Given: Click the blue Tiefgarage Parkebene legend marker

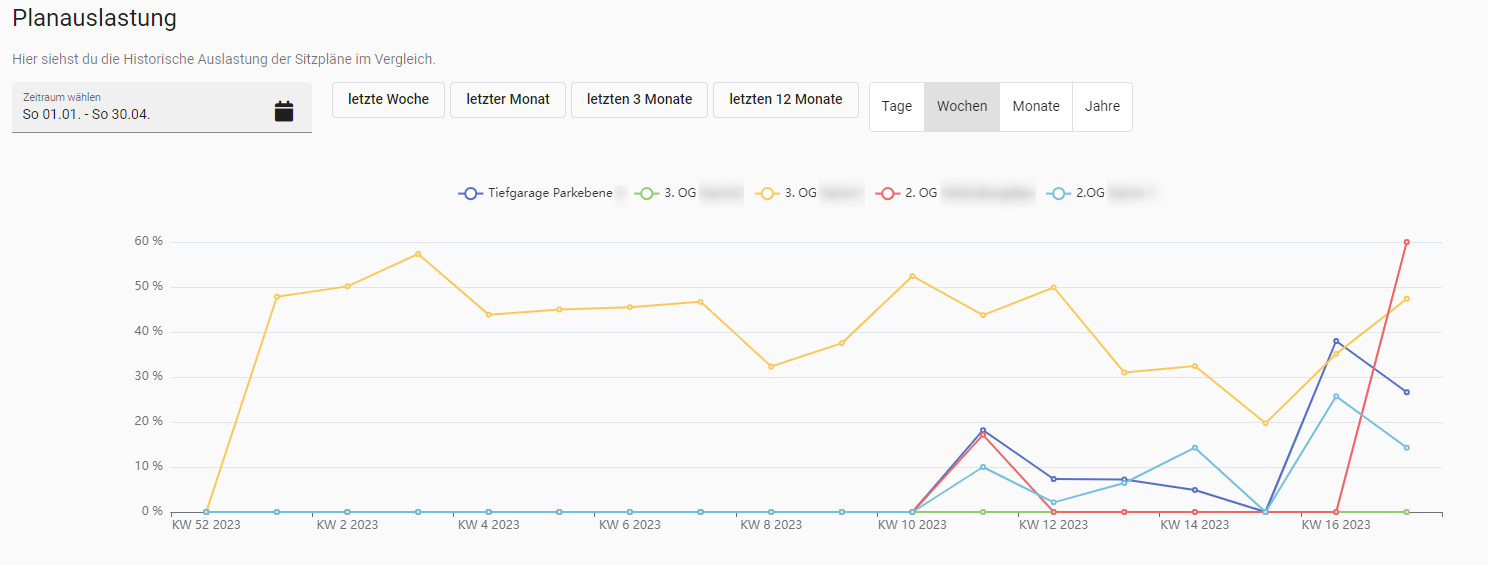Looking at the screenshot, I should point(470,193).
